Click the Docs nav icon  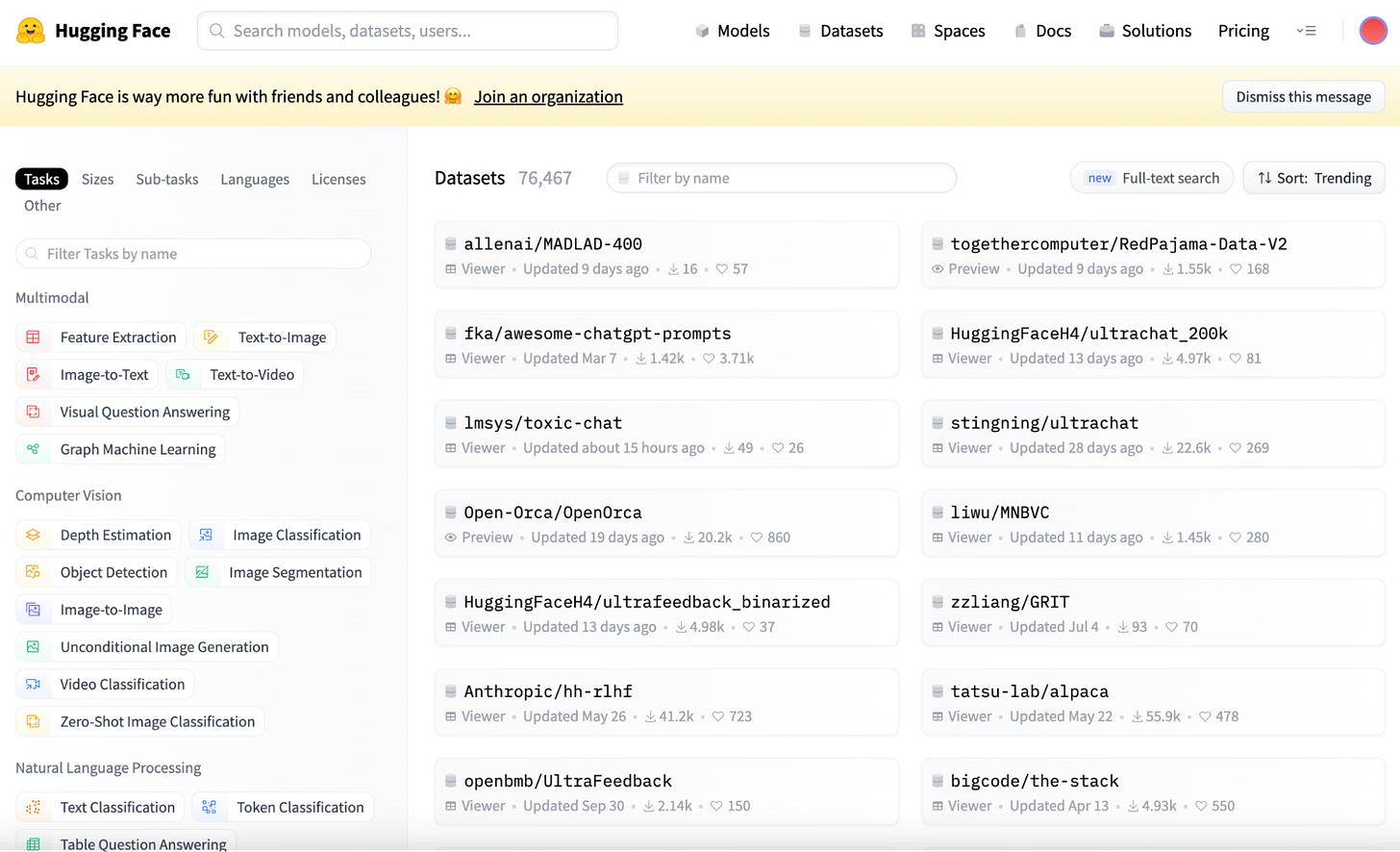tap(1020, 31)
